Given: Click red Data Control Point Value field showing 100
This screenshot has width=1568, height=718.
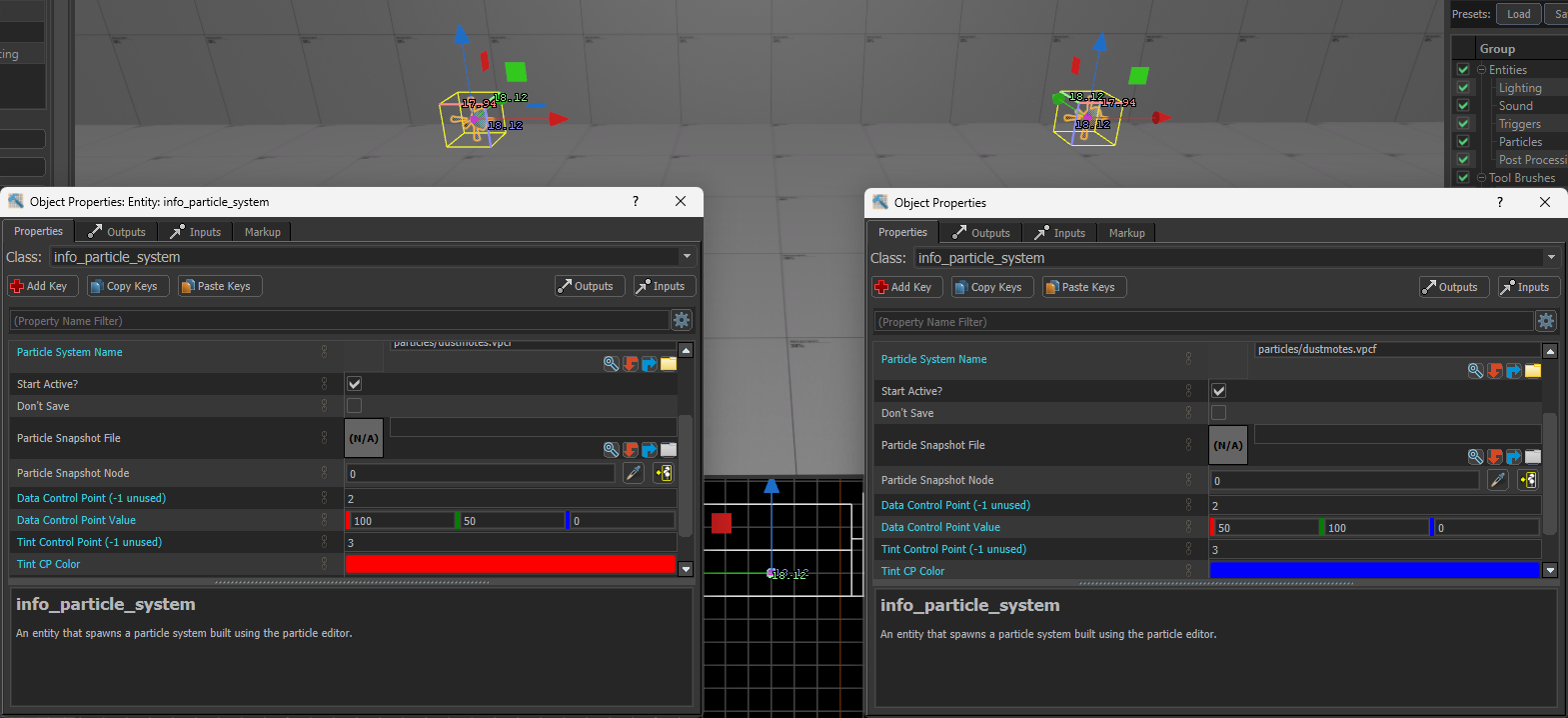Looking at the screenshot, I should pyautogui.click(x=400, y=520).
